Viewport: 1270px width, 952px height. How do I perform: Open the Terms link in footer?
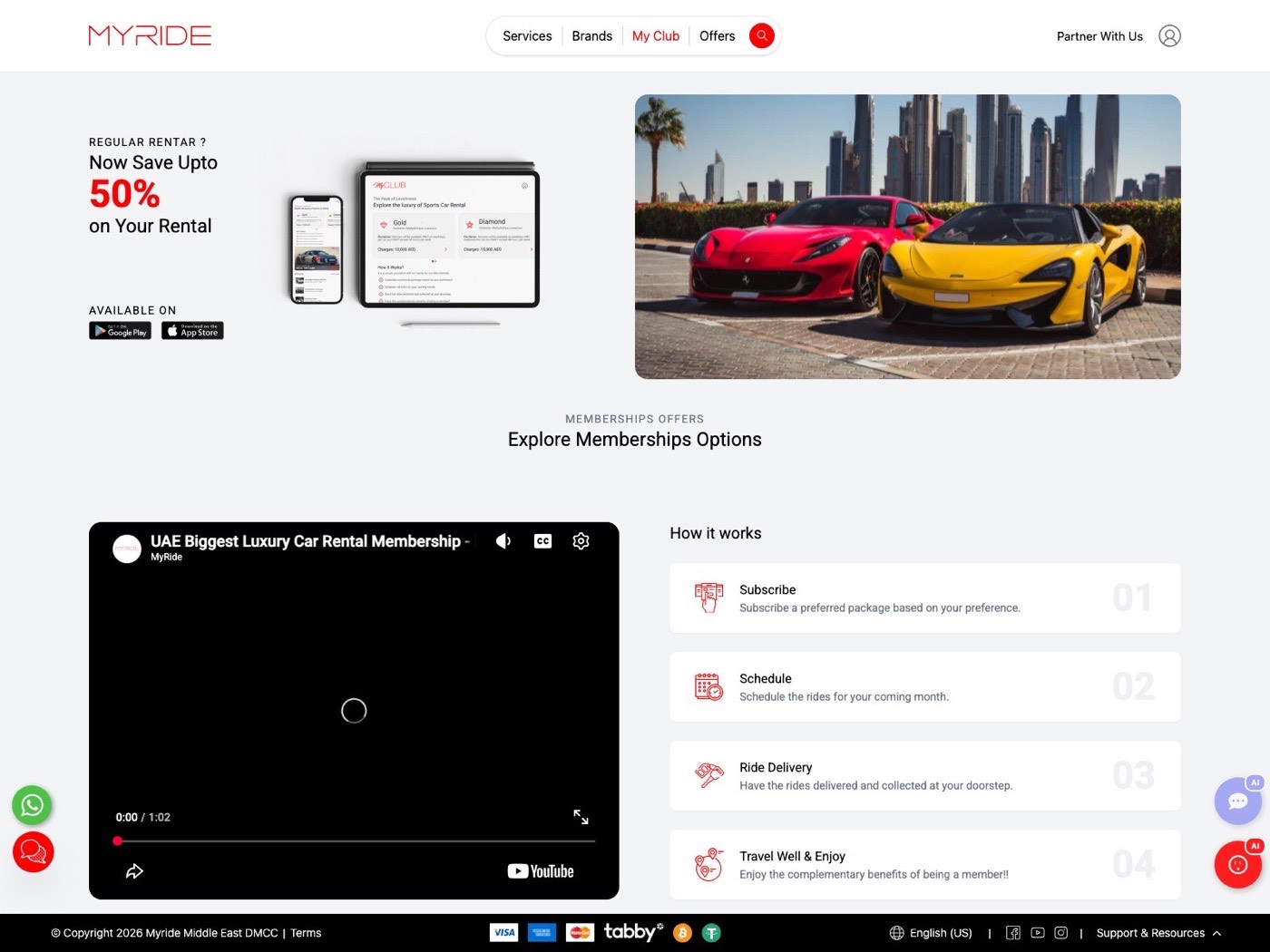pos(306,933)
